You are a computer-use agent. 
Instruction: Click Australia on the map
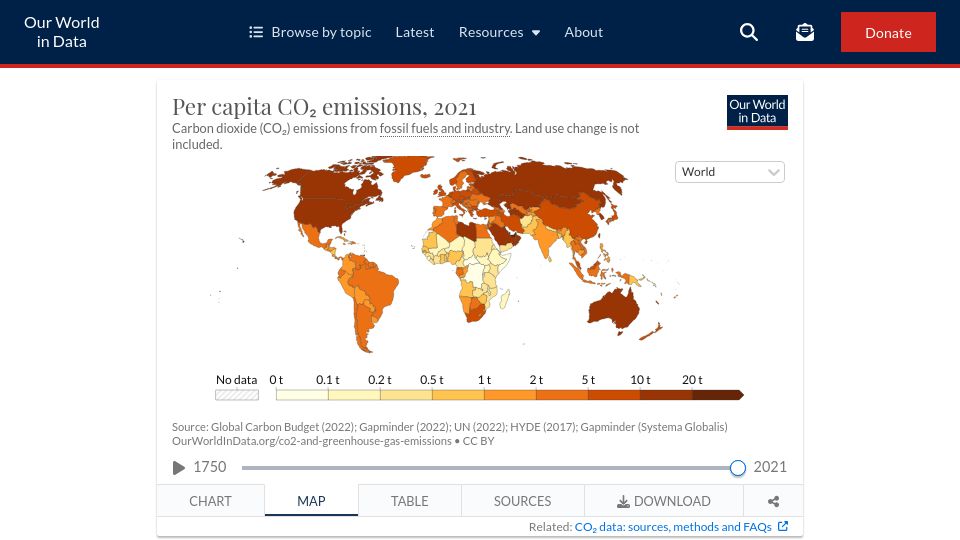(613, 308)
